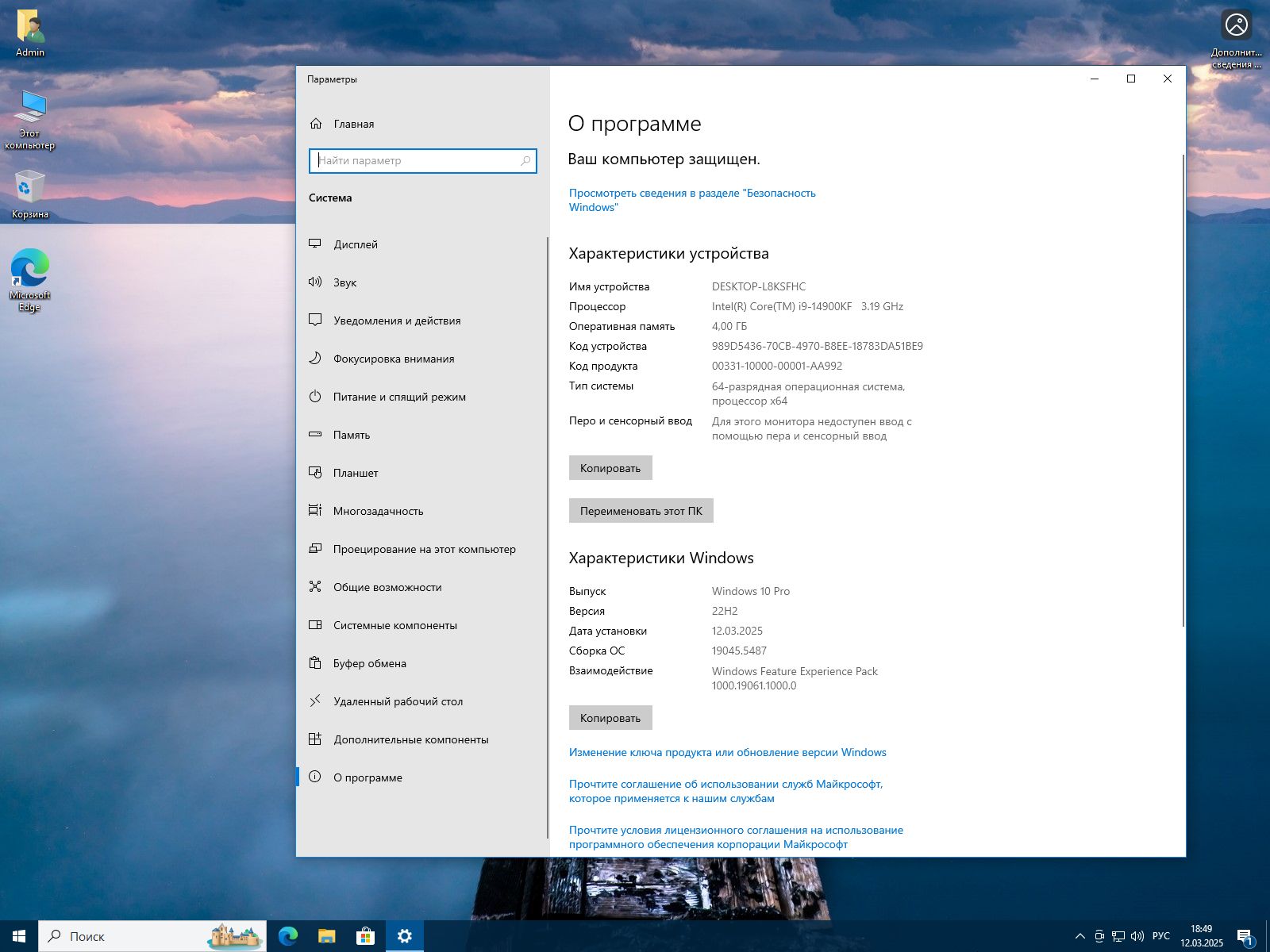Viewport: 1270px width, 952px height.
Task: Switch input language РУС in tray
Action: (1161, 936)
